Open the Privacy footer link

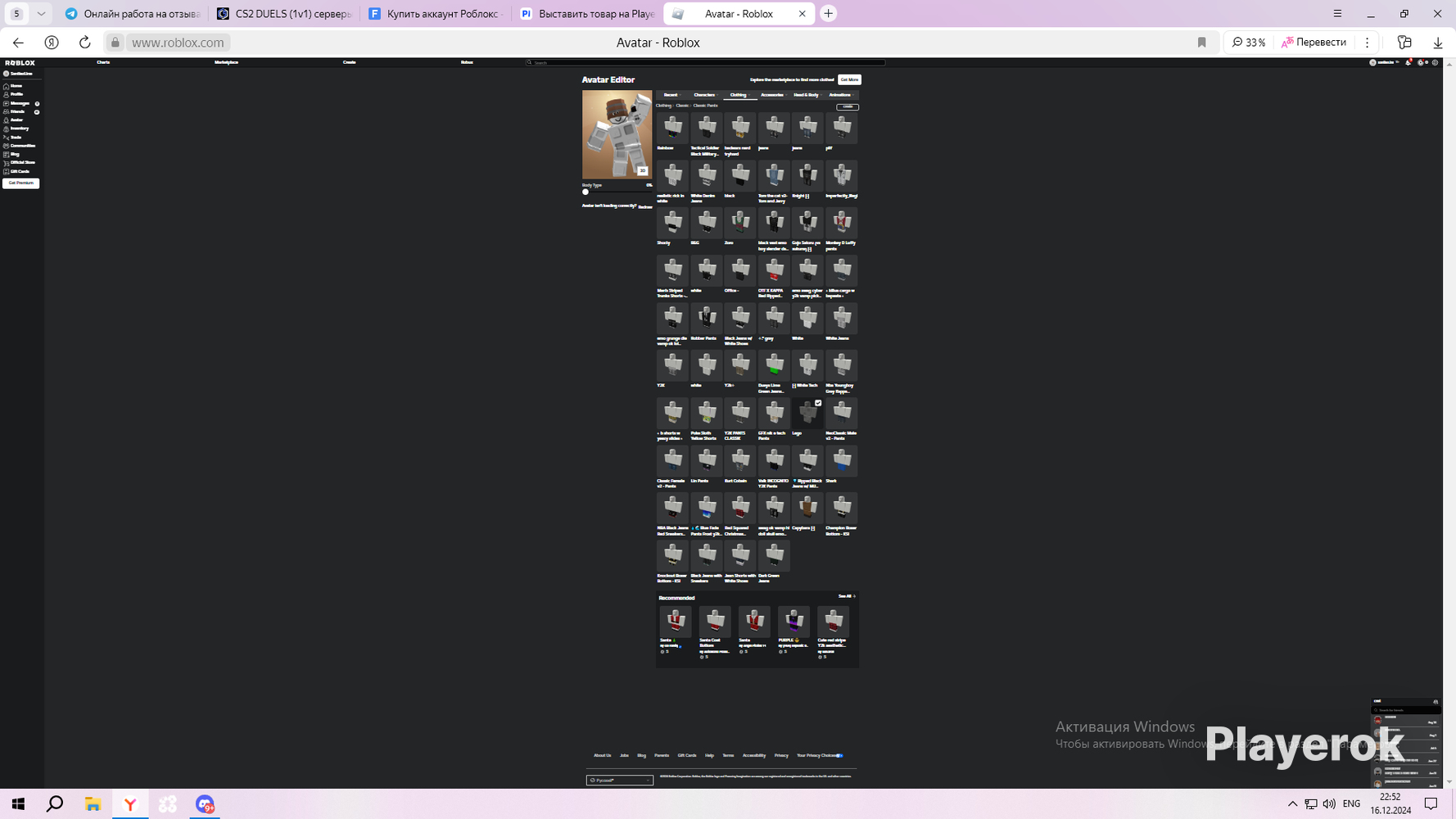[x=781, y=756]
